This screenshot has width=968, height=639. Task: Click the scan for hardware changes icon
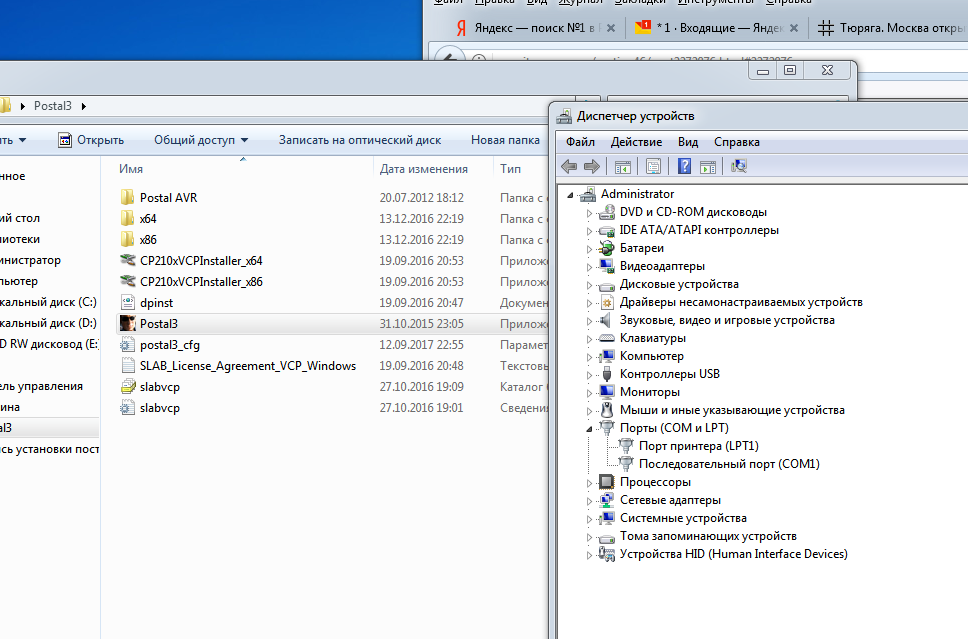coord(740,166)
